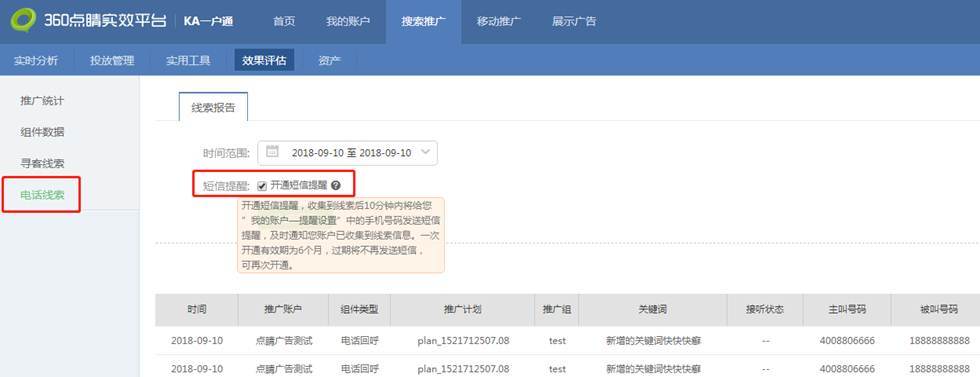The width and height of the screenshot is (980, 377).
Task: Open the date range dropdown arrow
Action: click(425, 153)
